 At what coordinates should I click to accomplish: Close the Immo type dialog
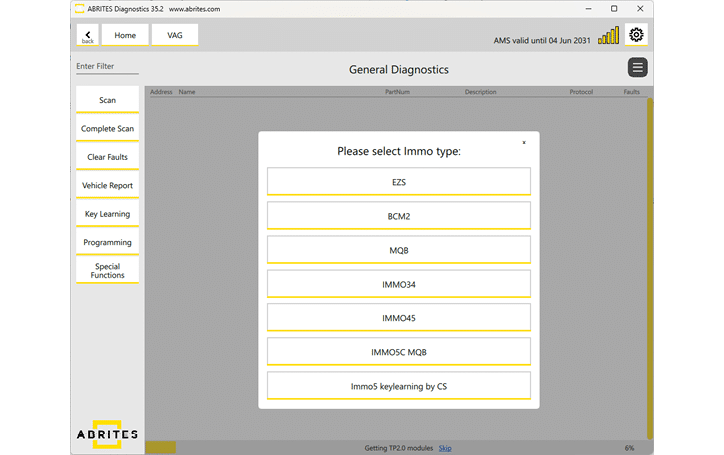pyautogui.click(x=524, y=143)
